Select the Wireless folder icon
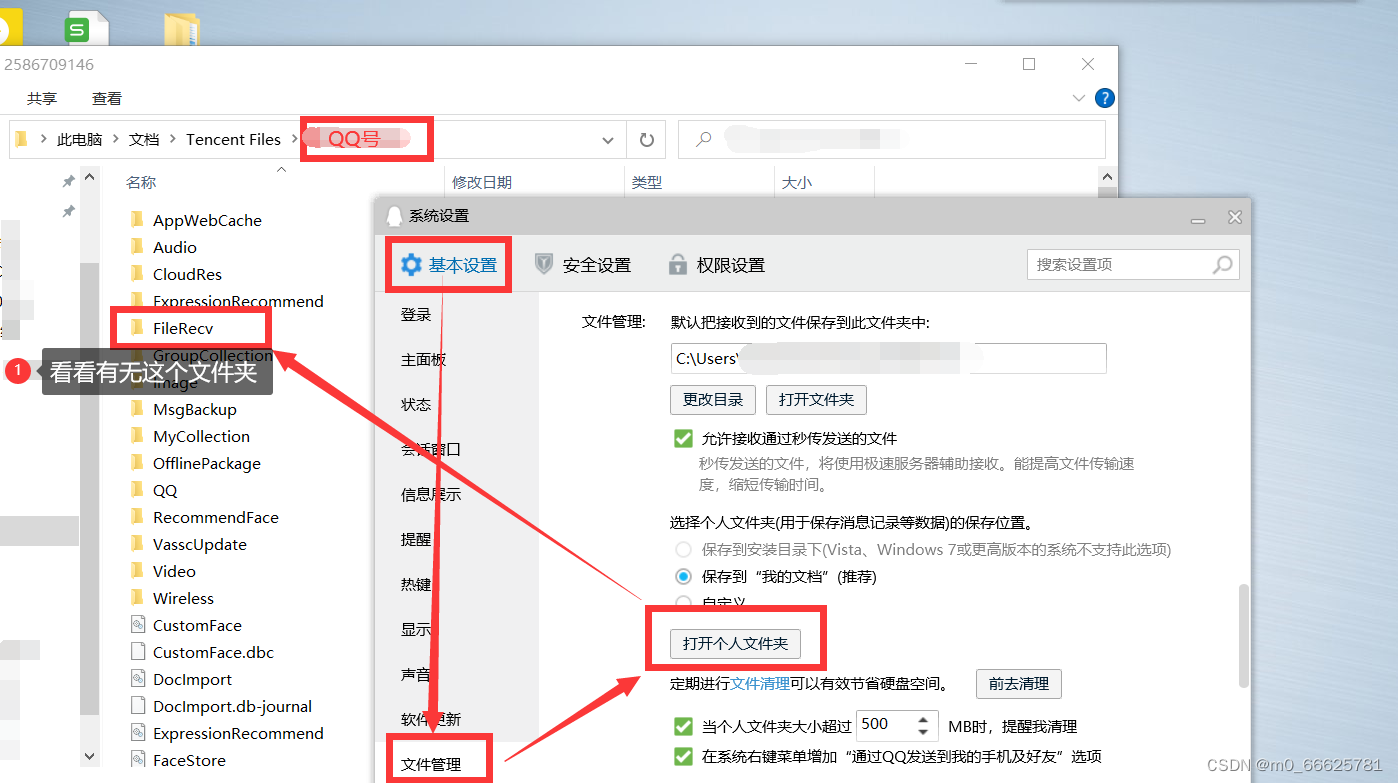 (x=137, y=598)
